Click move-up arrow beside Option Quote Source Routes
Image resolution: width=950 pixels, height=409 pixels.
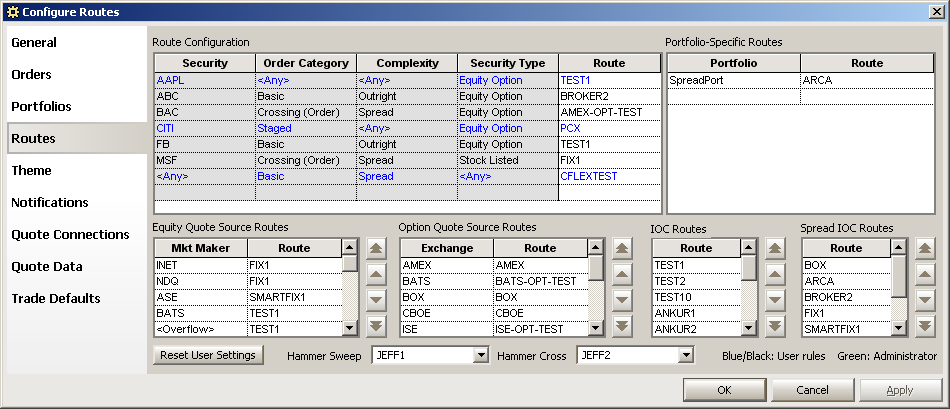point(622,274)
